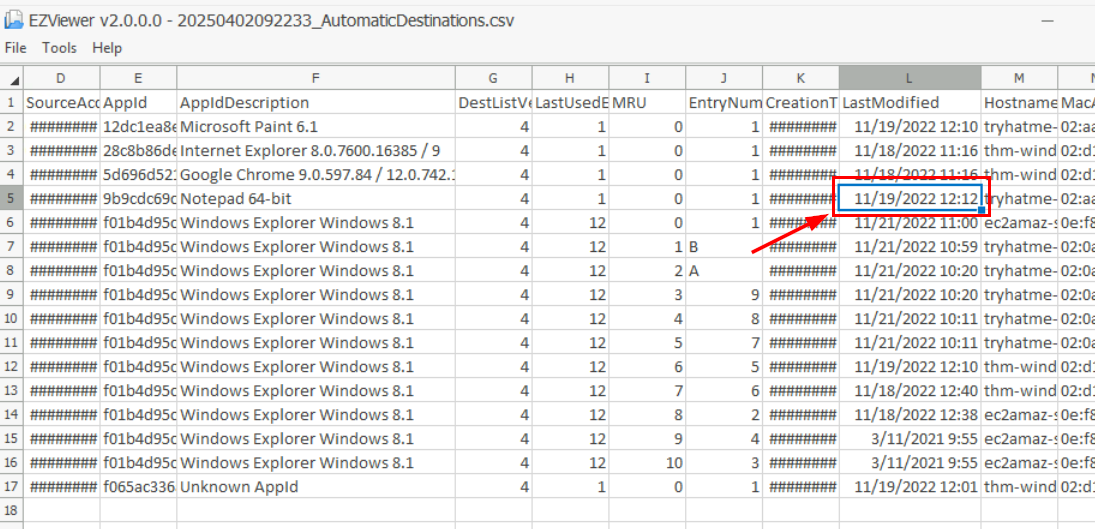This screenshot has width=1095, height=529.
Task: Select the MRU cell with value 10
Action: (647, 463)
